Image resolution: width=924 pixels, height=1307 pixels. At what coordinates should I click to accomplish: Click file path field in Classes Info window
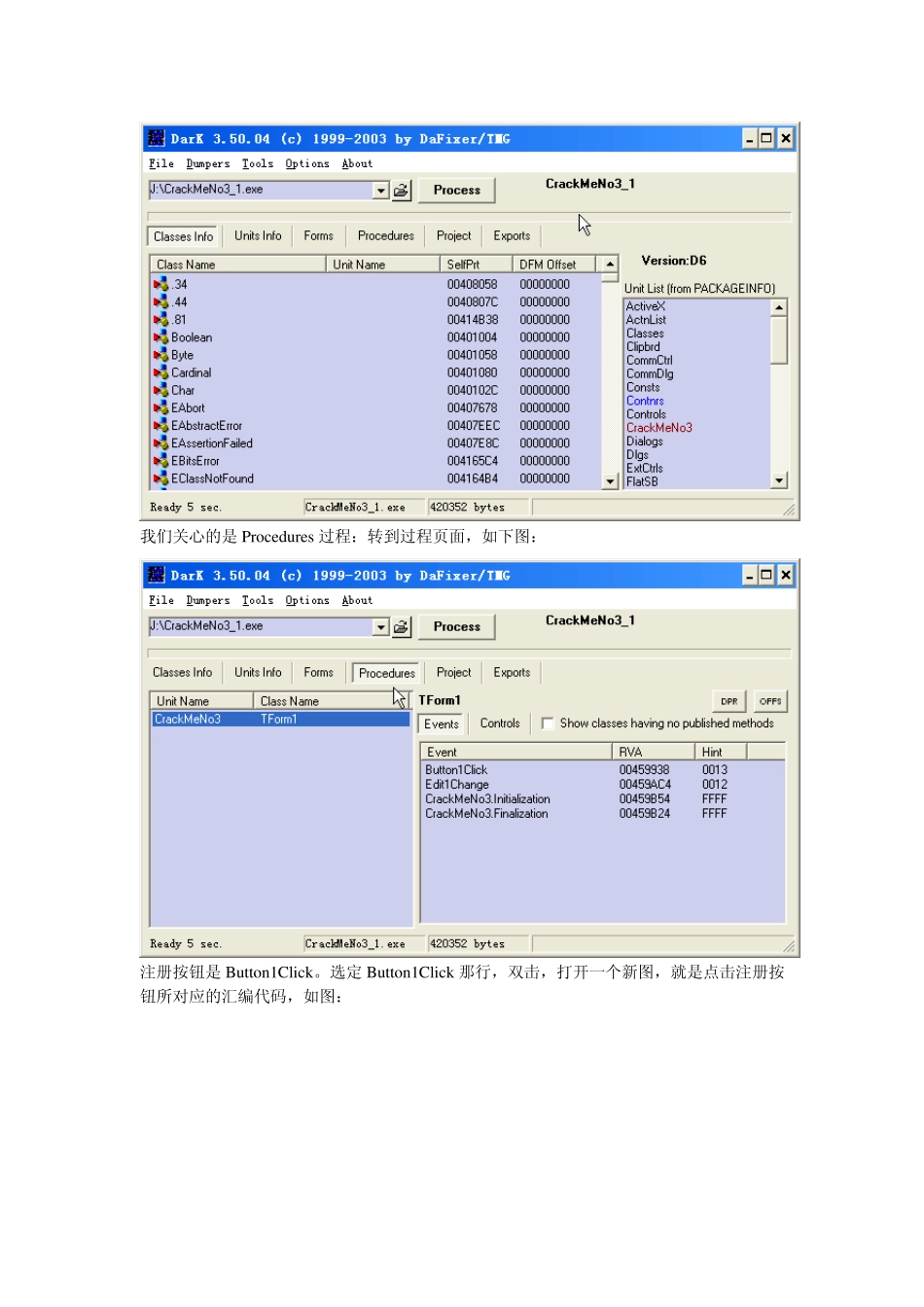coord(261,191)
